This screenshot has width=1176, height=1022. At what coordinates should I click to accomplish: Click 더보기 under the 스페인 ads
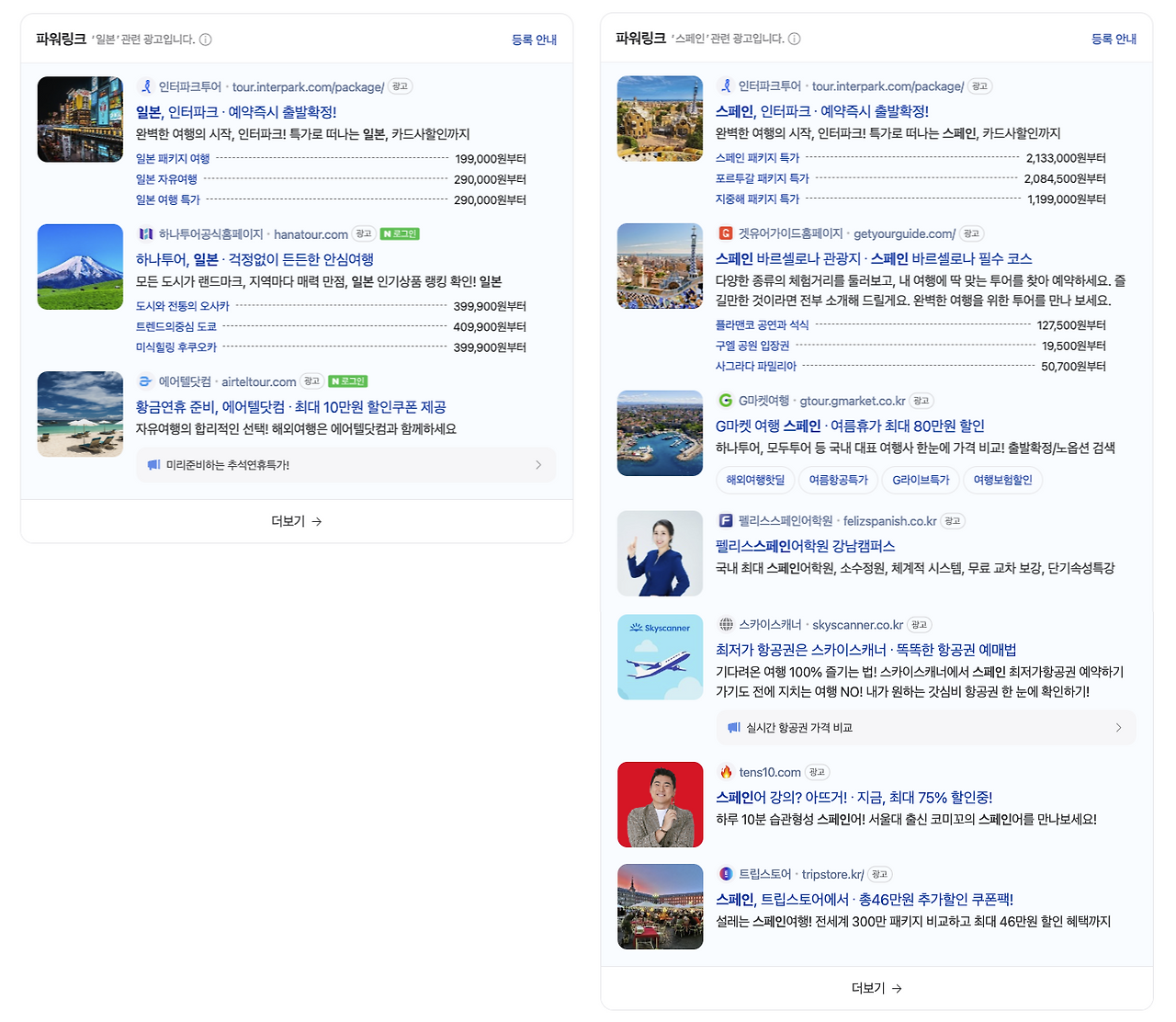click(876, 988)
